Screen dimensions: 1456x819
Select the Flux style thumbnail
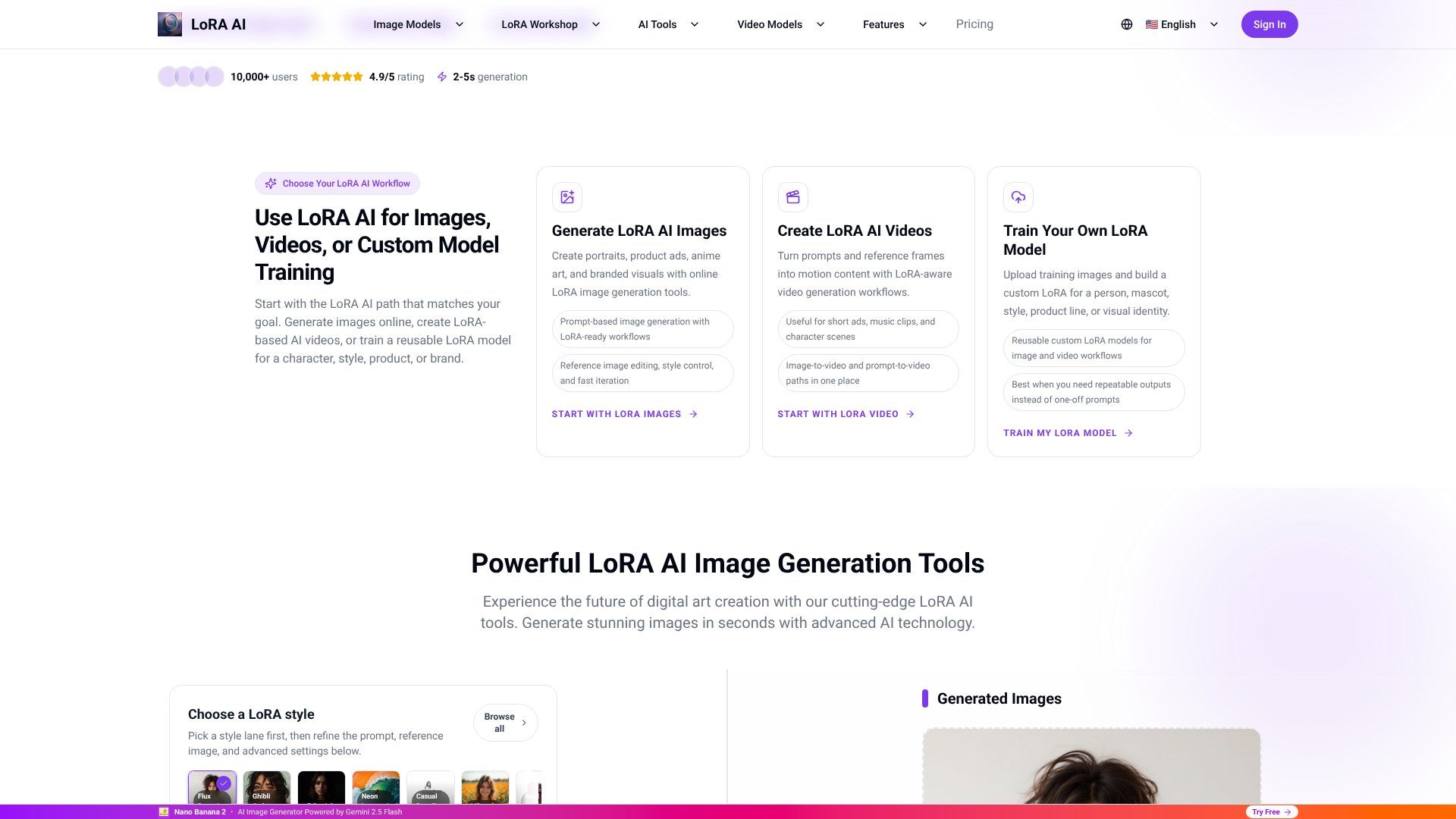212,787
